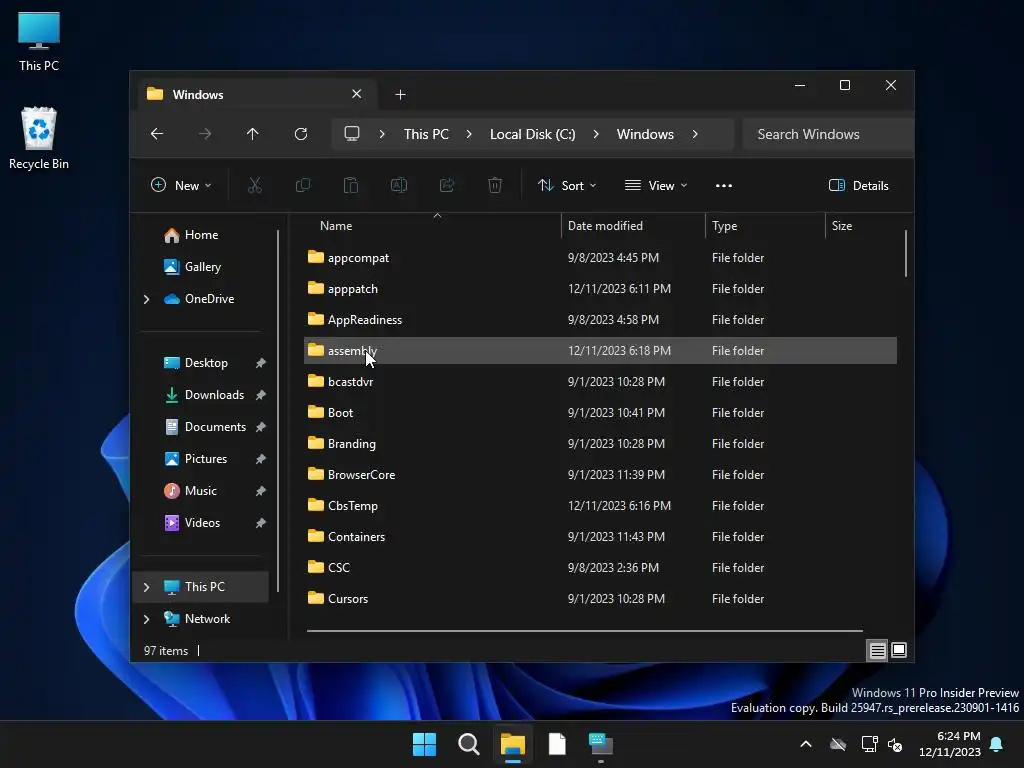Image resolution: width=1024 pixels, height=768 pixels.
Task: Select the AppReadiness folder
Action: coord(600,320)
